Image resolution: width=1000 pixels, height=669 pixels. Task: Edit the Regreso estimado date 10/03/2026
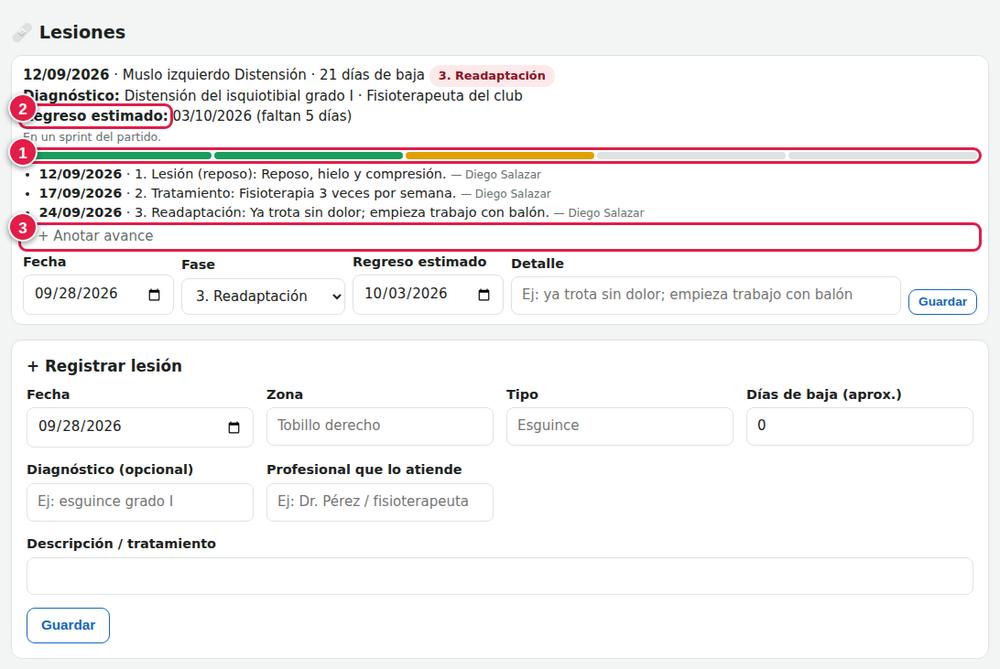tap(428, 295)
